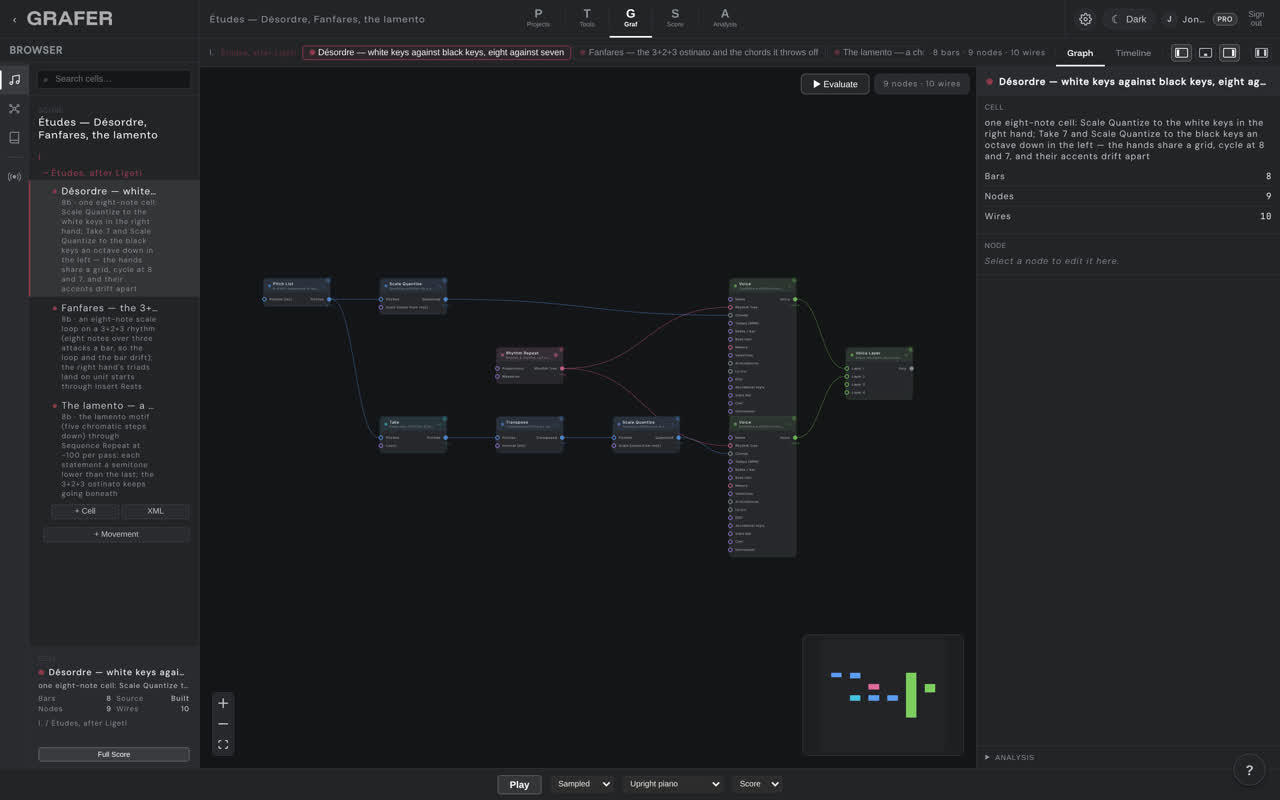Add a new Movement
Screen dimensions: 1280x800
(x=116, y=534)
